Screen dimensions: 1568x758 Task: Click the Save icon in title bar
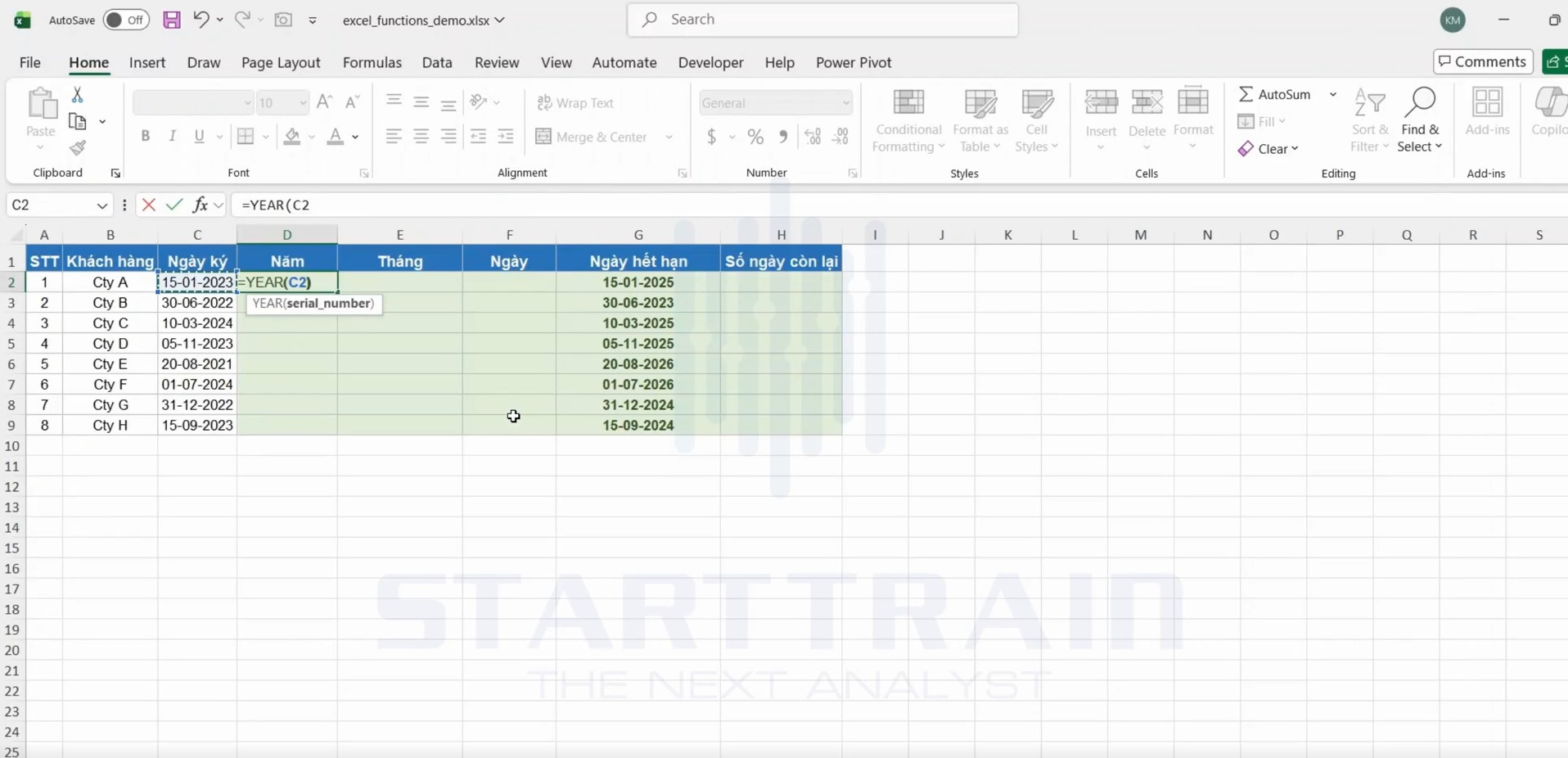[172, 20]
